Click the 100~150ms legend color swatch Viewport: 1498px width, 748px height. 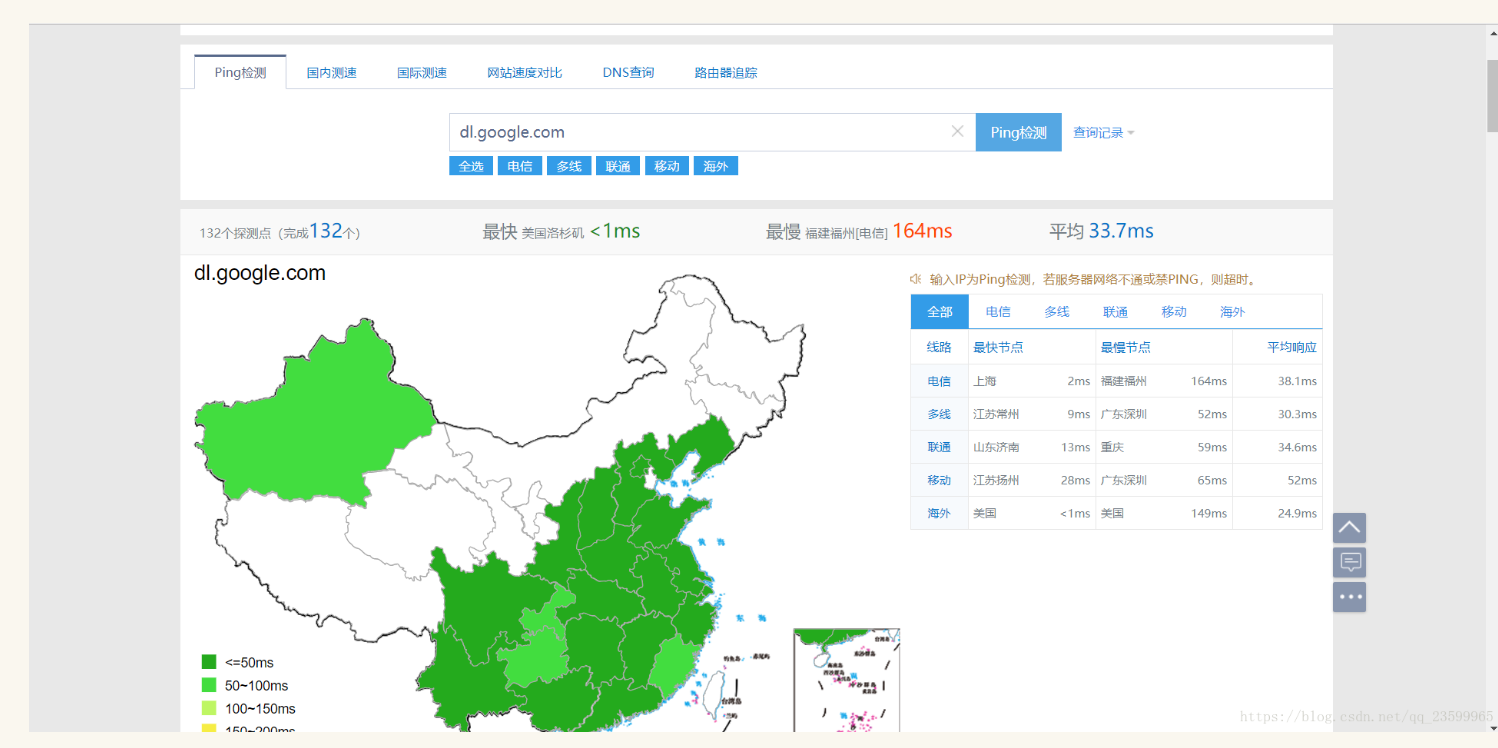209,708
